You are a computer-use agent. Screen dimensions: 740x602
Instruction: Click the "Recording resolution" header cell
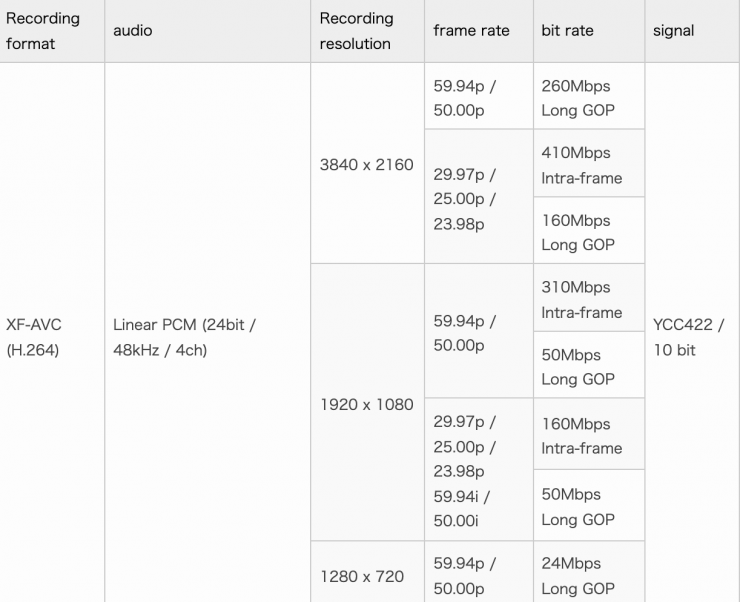[x=357, y=31]
